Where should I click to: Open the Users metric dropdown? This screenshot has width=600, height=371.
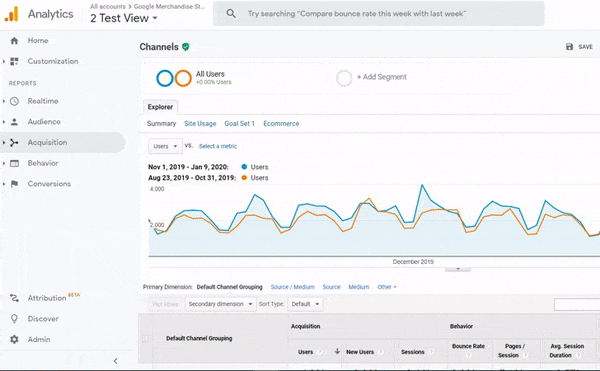point(165,146)
